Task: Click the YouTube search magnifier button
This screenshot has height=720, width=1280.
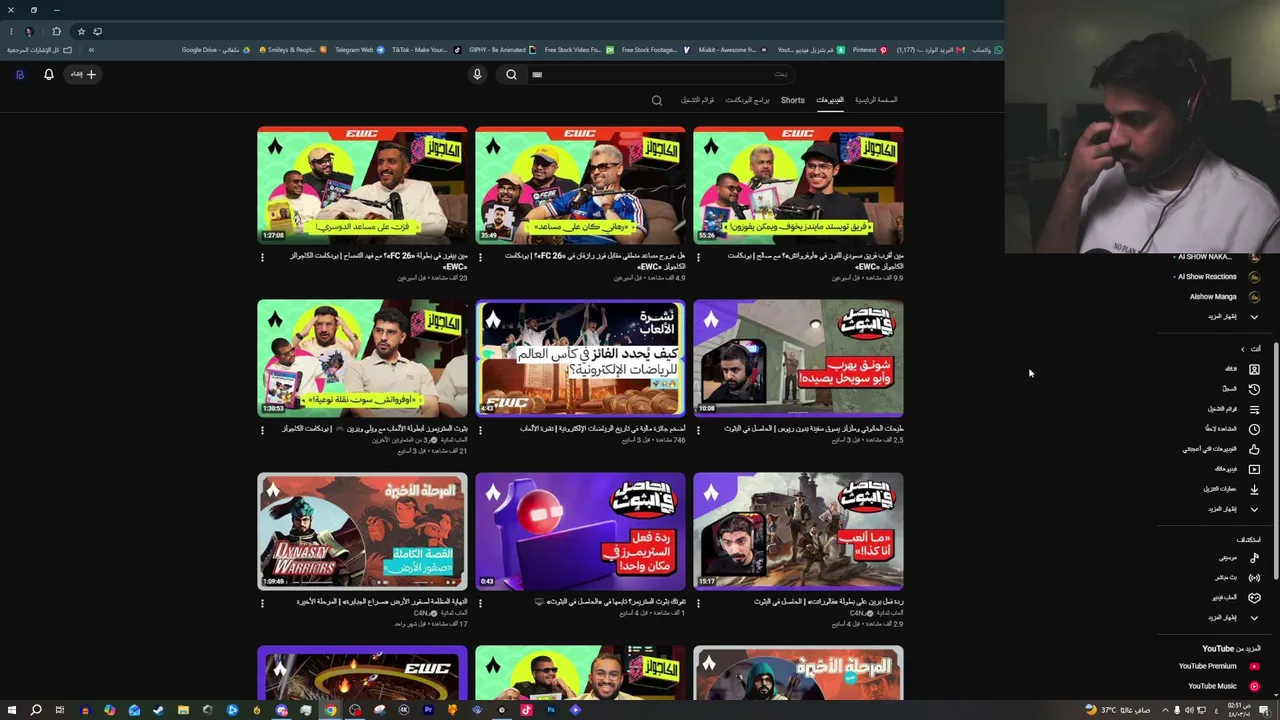Action: click(511, 74)
